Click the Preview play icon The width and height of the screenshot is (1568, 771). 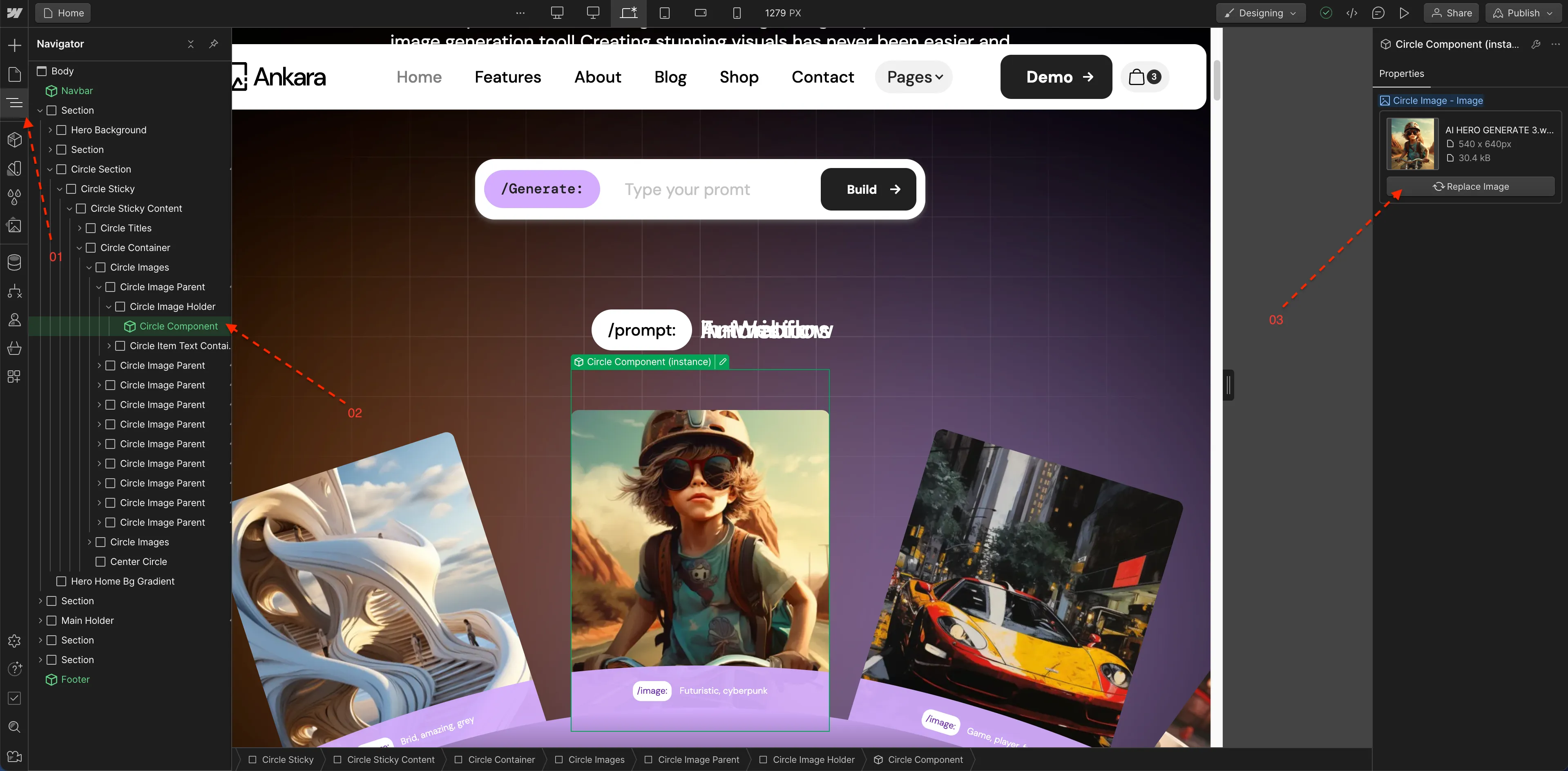pyautogui.click(x=1404, y=13)
